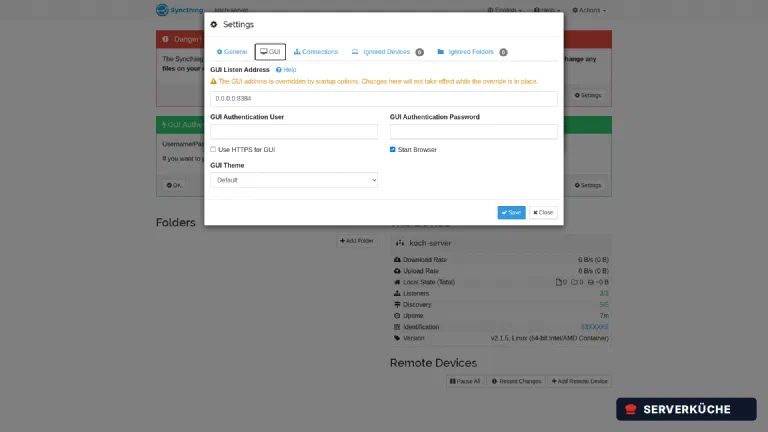Click OK in the GUI Authentication panel
Viewport: 768px width, 432px height.
[x=174, y=185]
